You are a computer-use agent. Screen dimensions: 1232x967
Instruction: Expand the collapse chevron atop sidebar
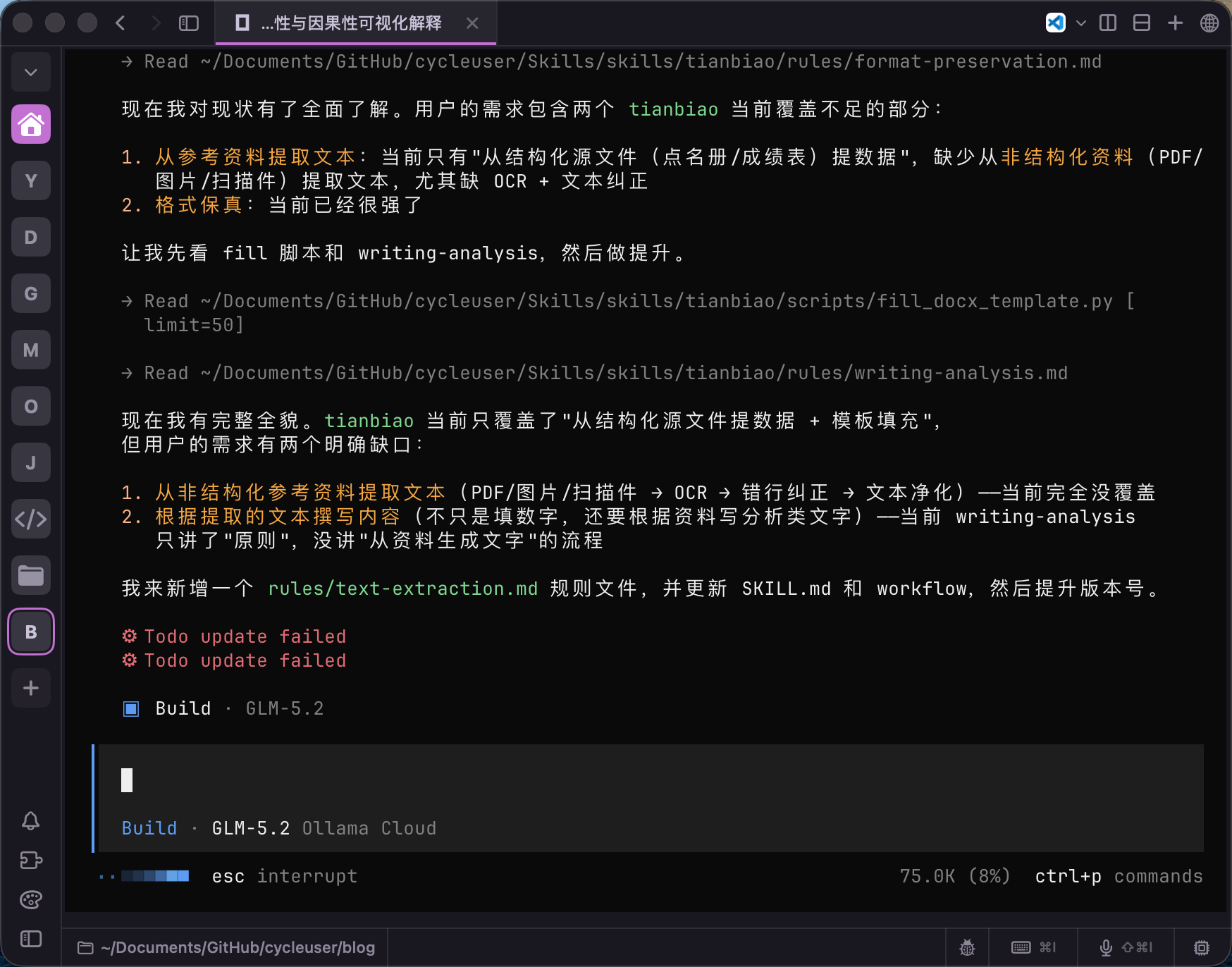pyautogui.click(x=31, y=72)
